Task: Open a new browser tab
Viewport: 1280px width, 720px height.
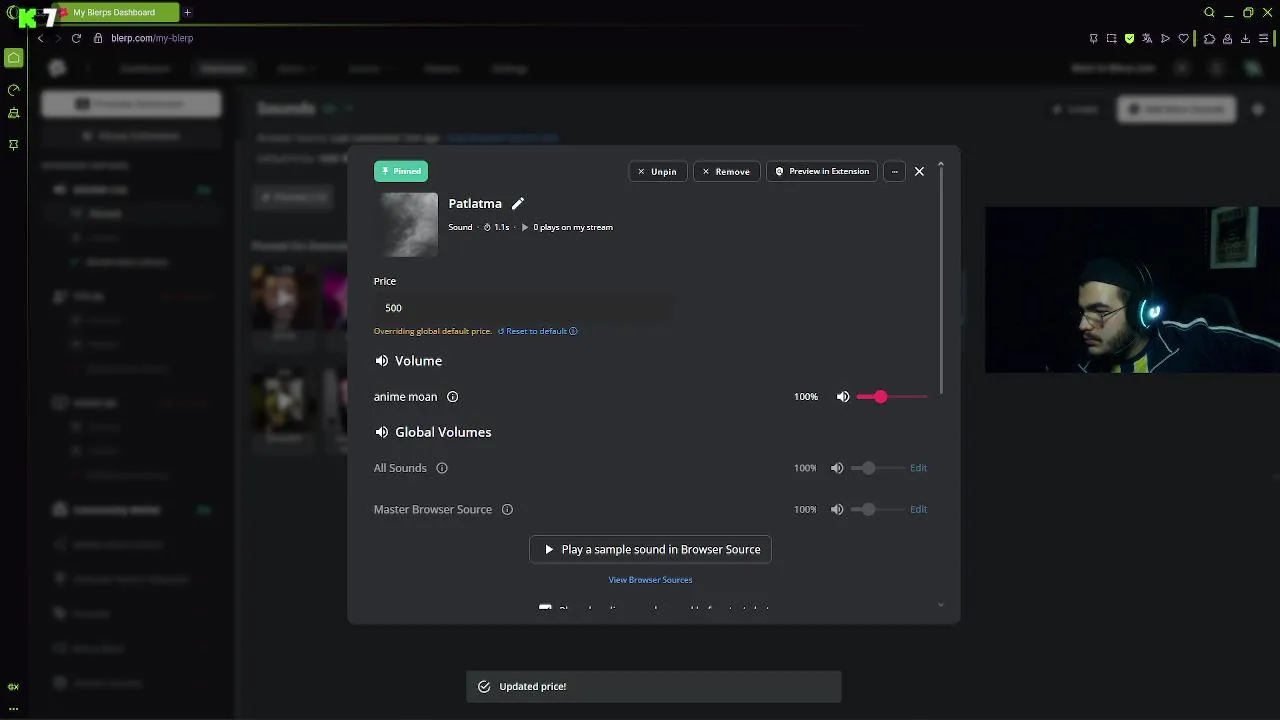Action: coord(187,12)
